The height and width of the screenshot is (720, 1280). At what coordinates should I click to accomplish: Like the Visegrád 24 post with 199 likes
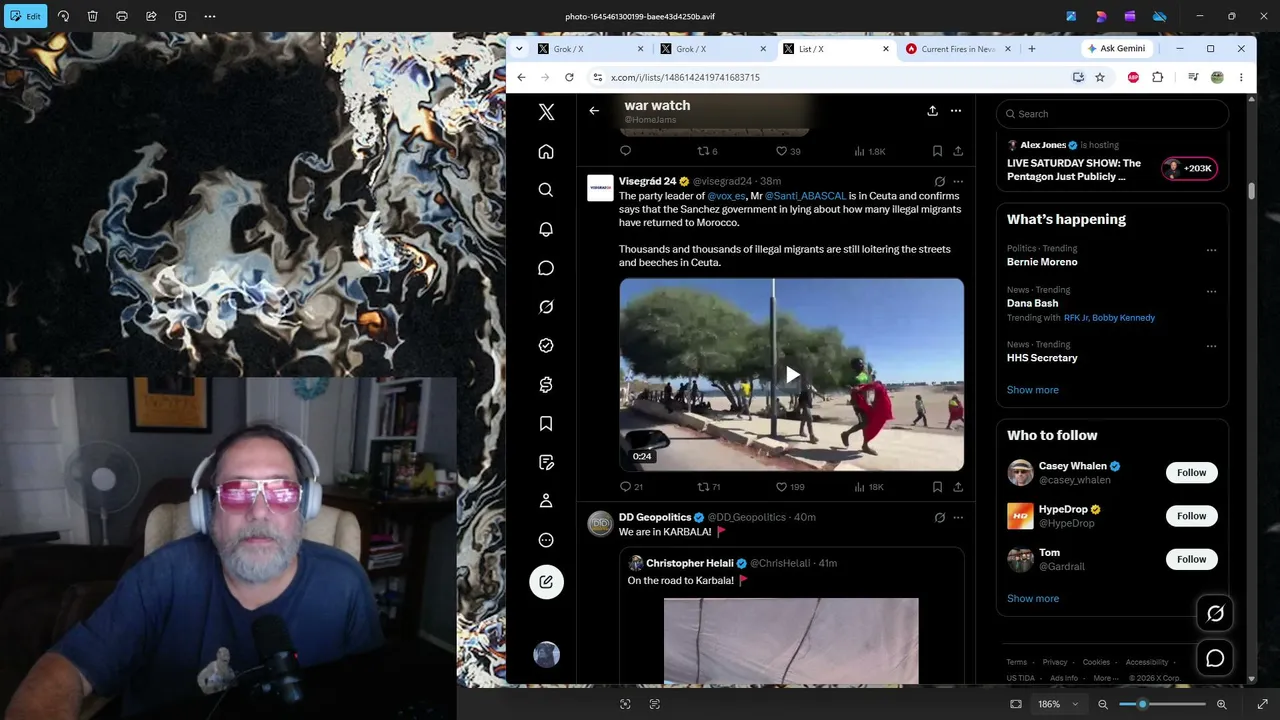point(790,487)
